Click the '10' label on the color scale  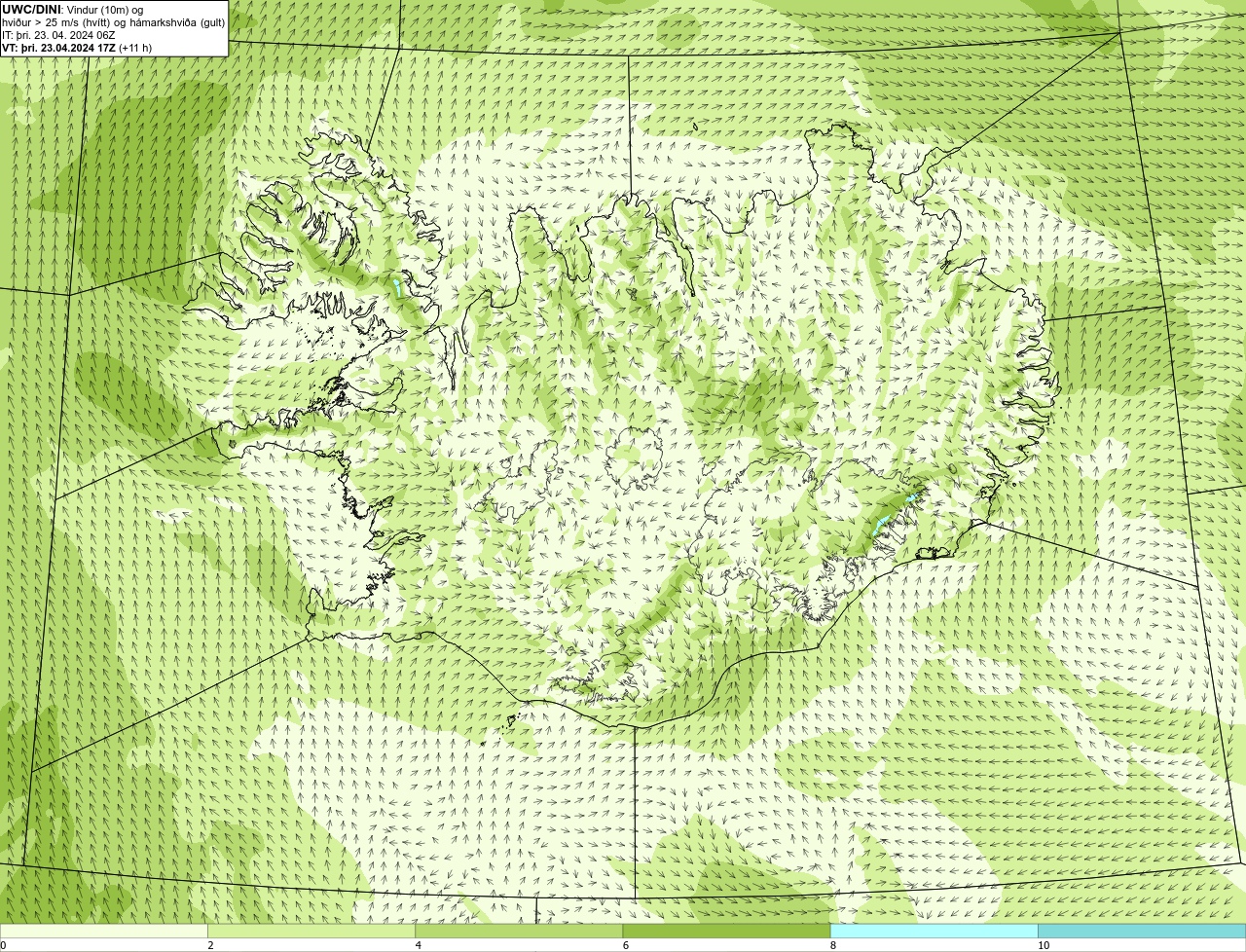coord(1044,945)
